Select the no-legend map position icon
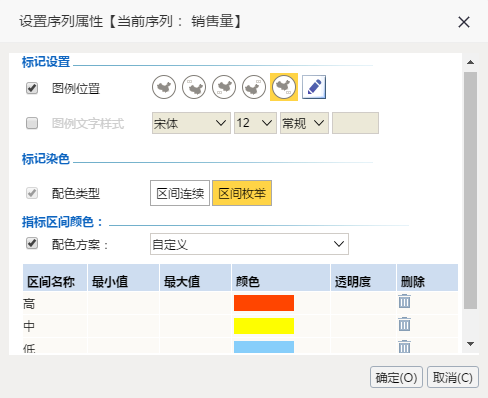This screenshot has width=488, height=398. [164, 87]
